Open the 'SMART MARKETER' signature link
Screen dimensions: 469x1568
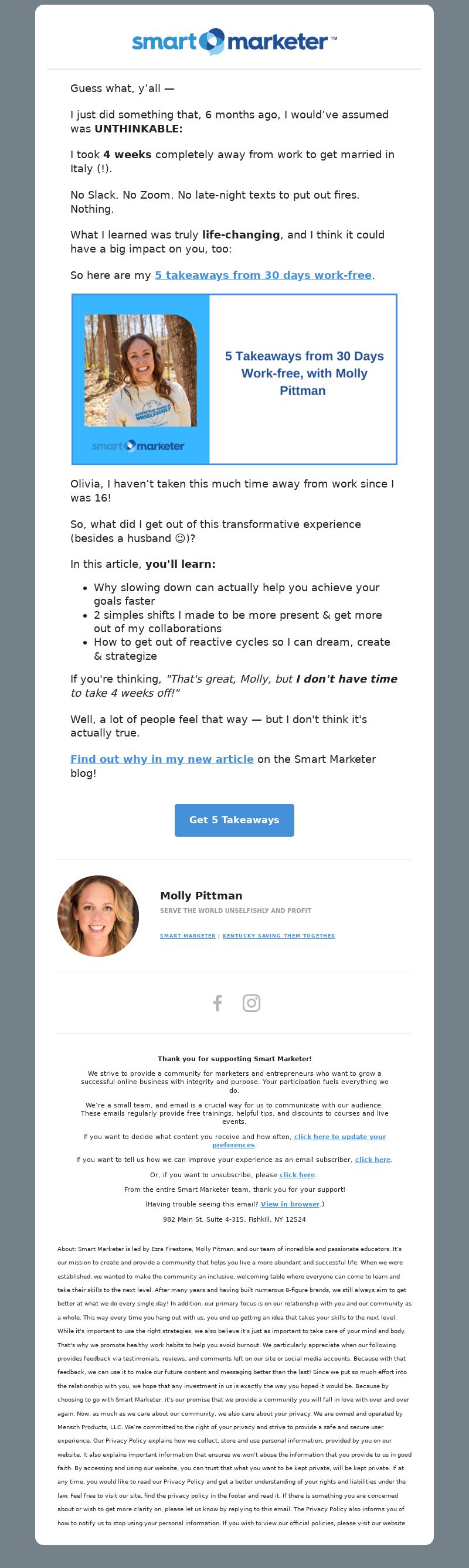click(188, 936)
